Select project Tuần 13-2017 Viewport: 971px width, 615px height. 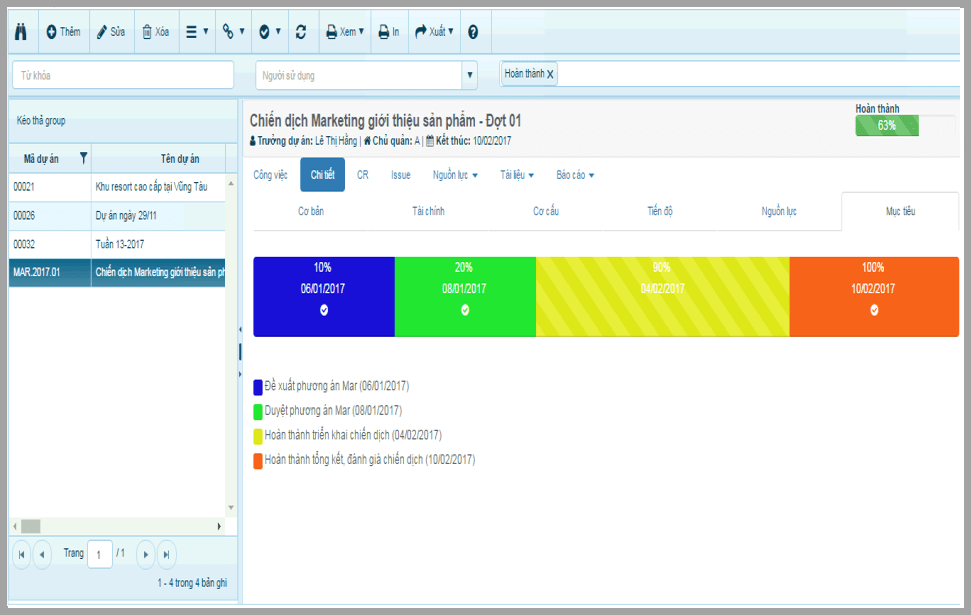[120, 244]
